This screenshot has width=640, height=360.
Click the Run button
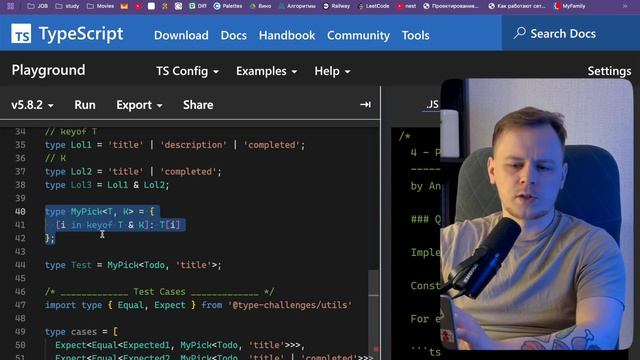(x=85, y=105)
